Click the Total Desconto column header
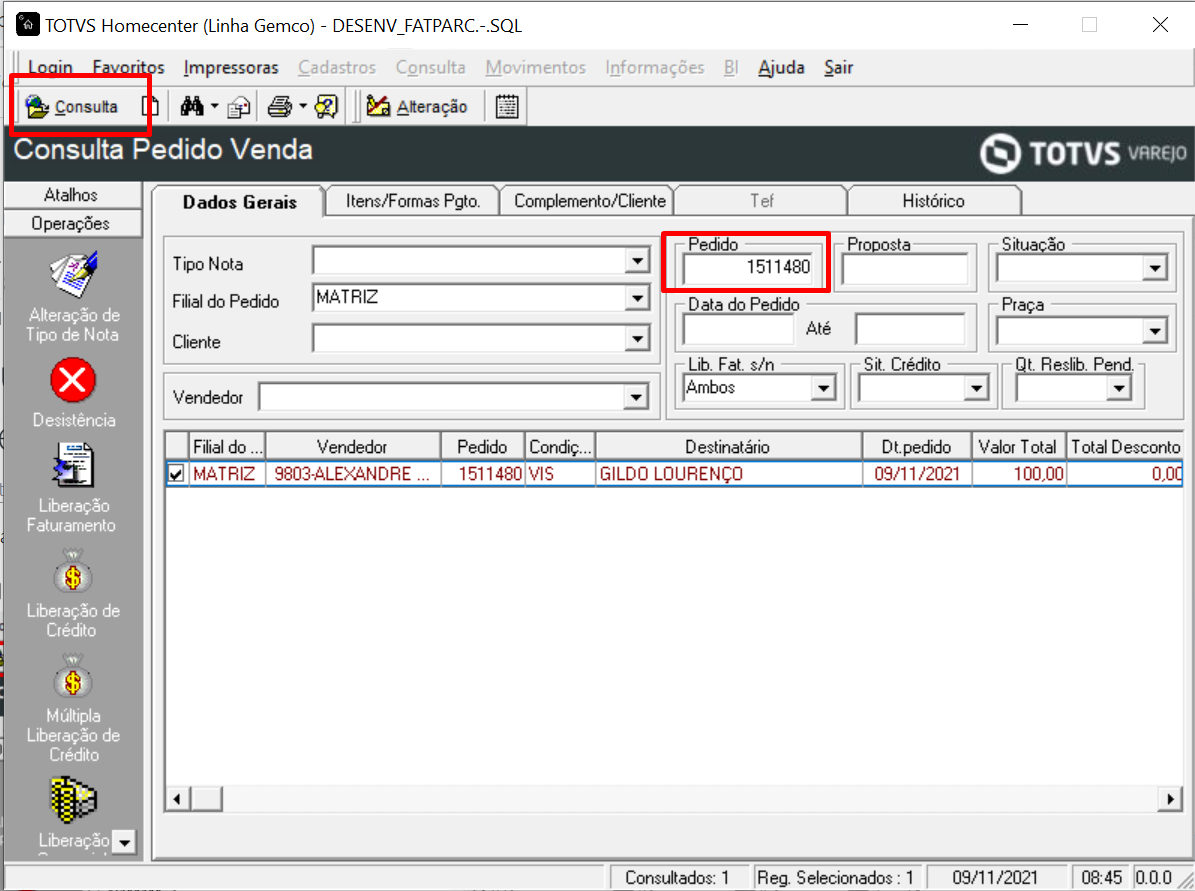This screenshot has height=891, width=1195. pos(1125,447)
